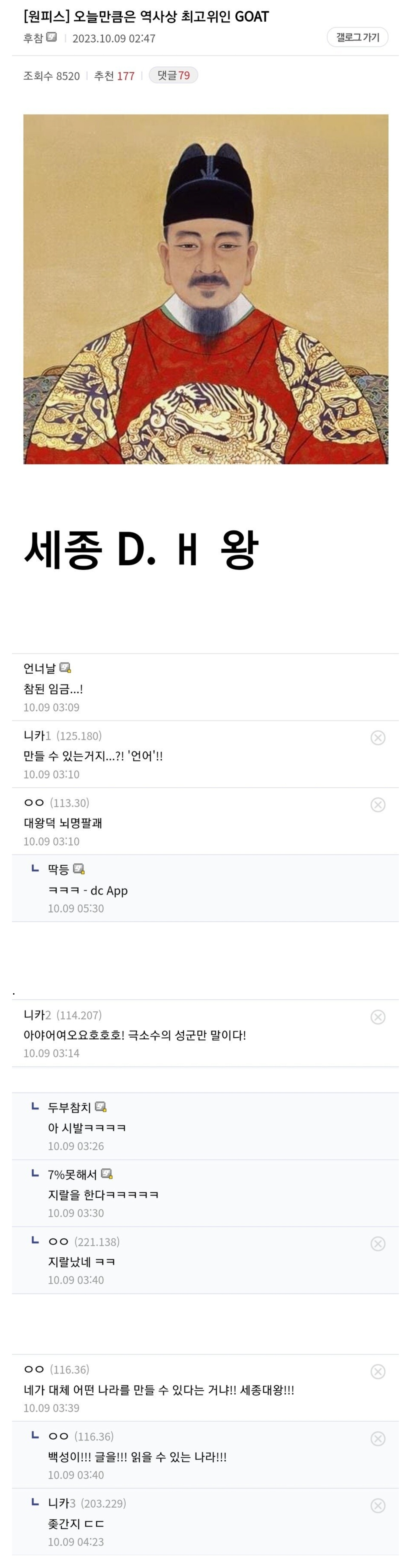Click gallog icon beside 딱등
Viewport: 410px width, 1568px height.
(x=79, y=869)
